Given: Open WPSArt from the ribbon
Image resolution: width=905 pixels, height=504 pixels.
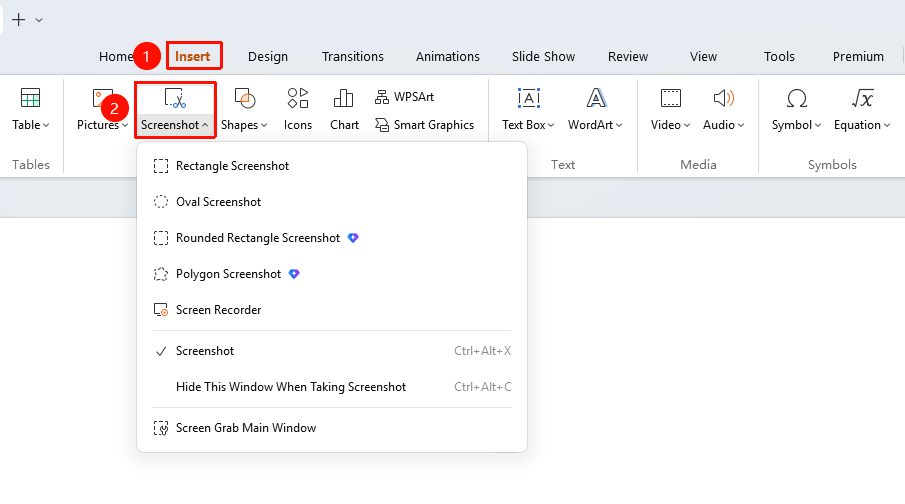Looking at the screenshot, I should coord(404,96).
